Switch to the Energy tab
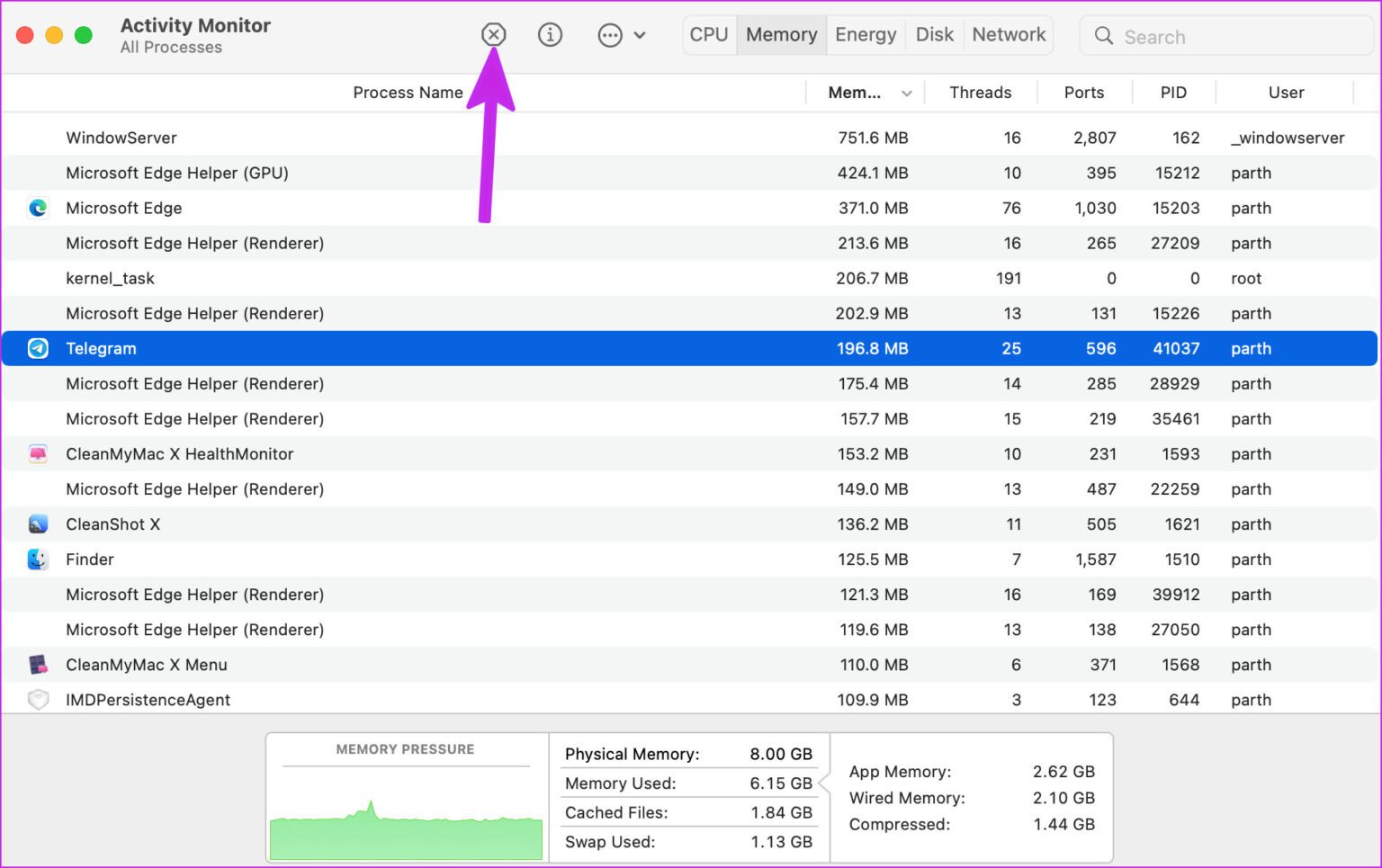The width and height of the screenshot is (1382, 868). (865, 35)
